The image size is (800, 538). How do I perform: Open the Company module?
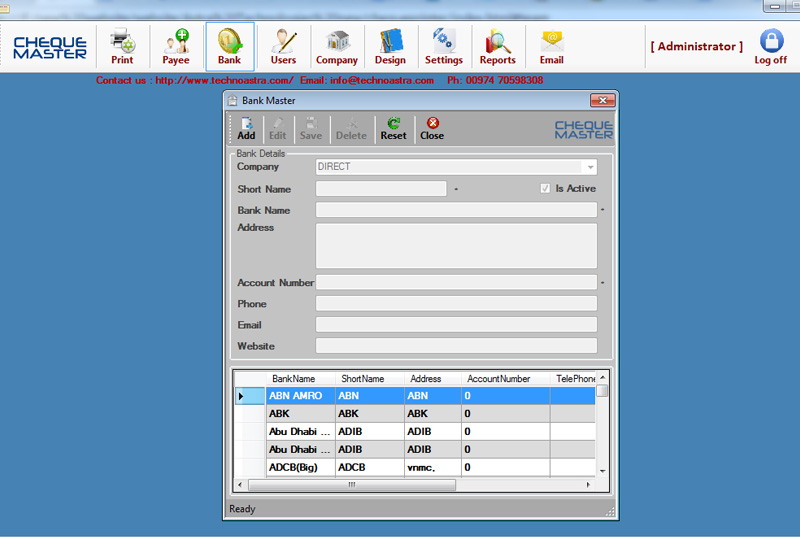[x=337, y=46]
